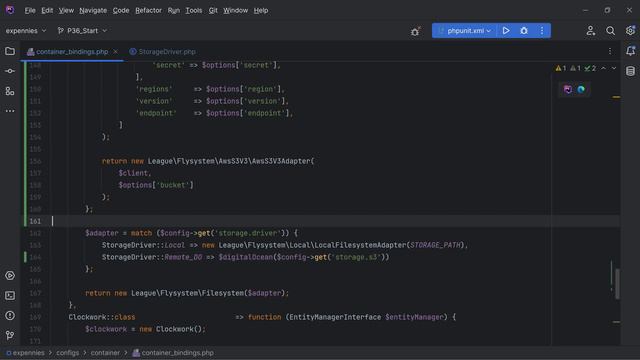The width and height of the screenshot is (640, 360).
Task: Open the account profile icon
Action: coord(590,31)
